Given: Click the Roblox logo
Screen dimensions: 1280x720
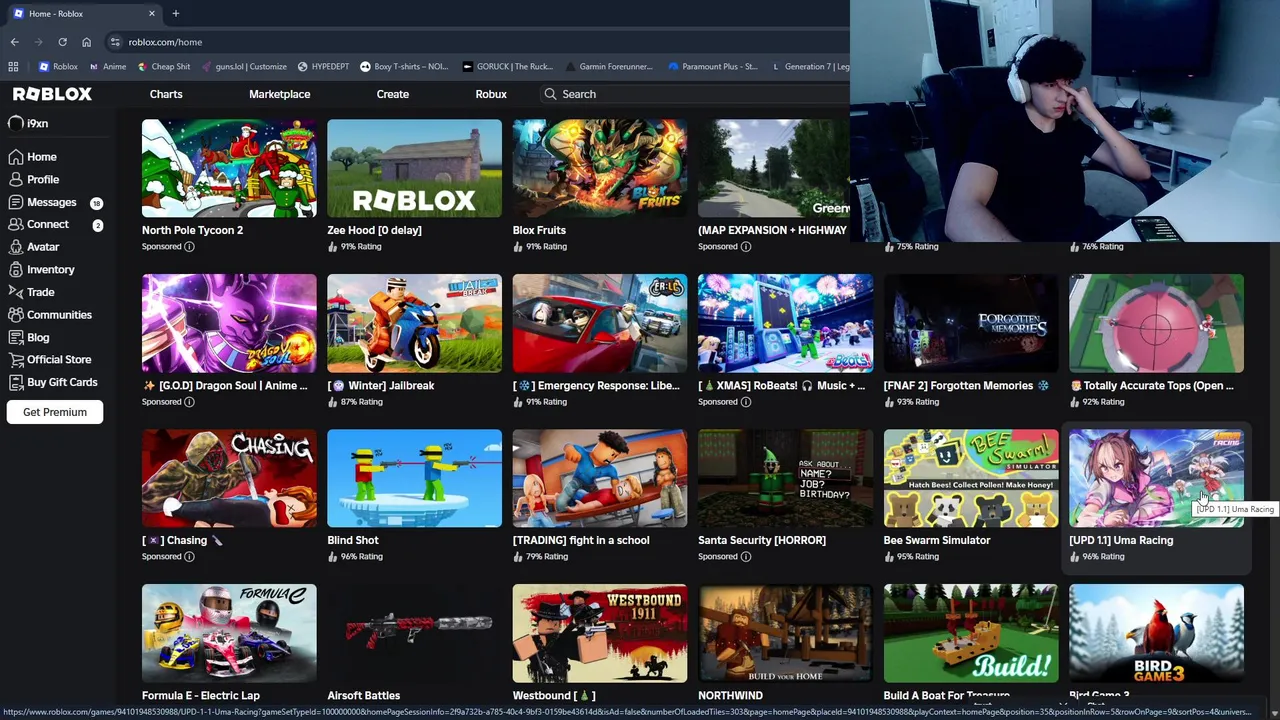Looking at the screenshot, I should (x=52, y=94).
